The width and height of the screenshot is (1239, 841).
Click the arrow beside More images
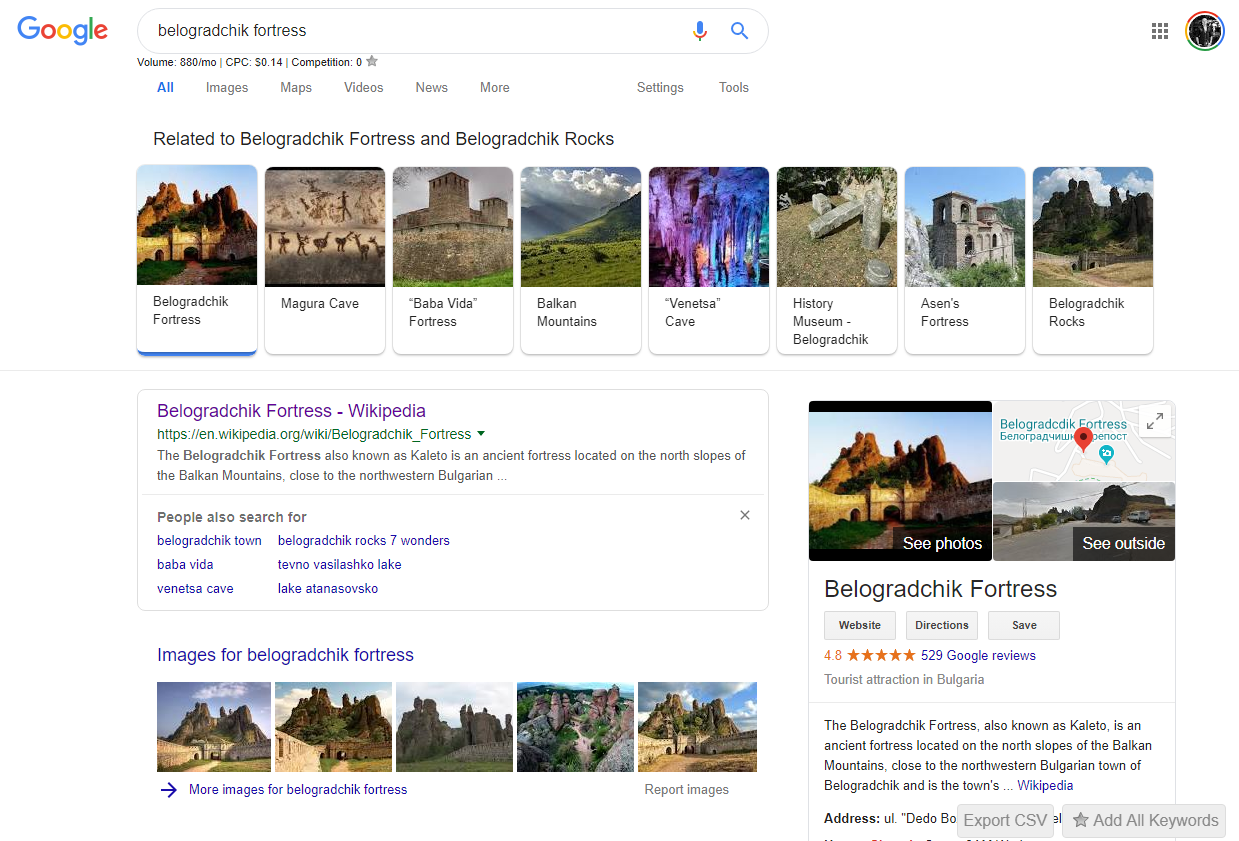[169, 790]
